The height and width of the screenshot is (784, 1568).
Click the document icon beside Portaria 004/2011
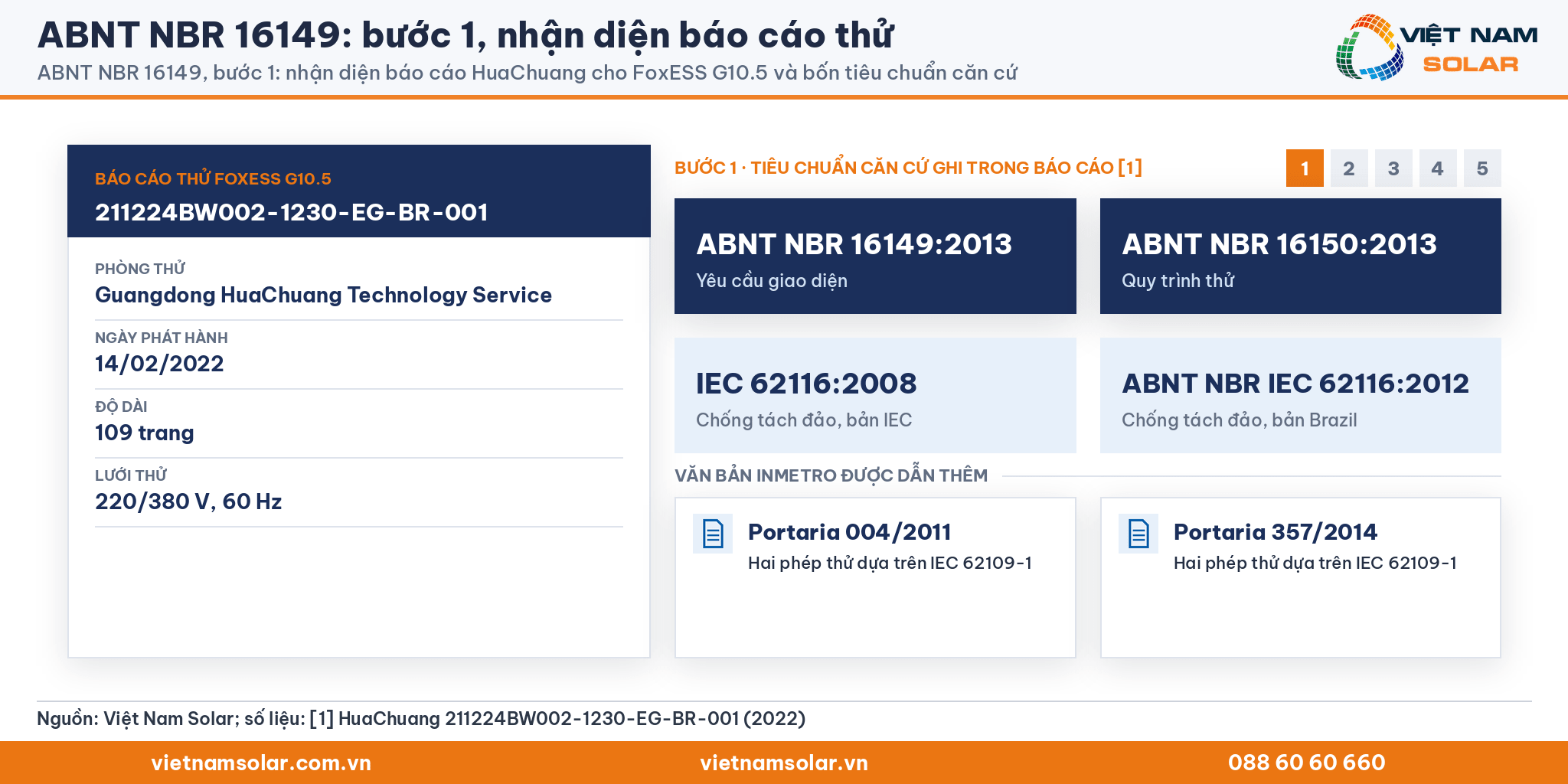(713, 534)
